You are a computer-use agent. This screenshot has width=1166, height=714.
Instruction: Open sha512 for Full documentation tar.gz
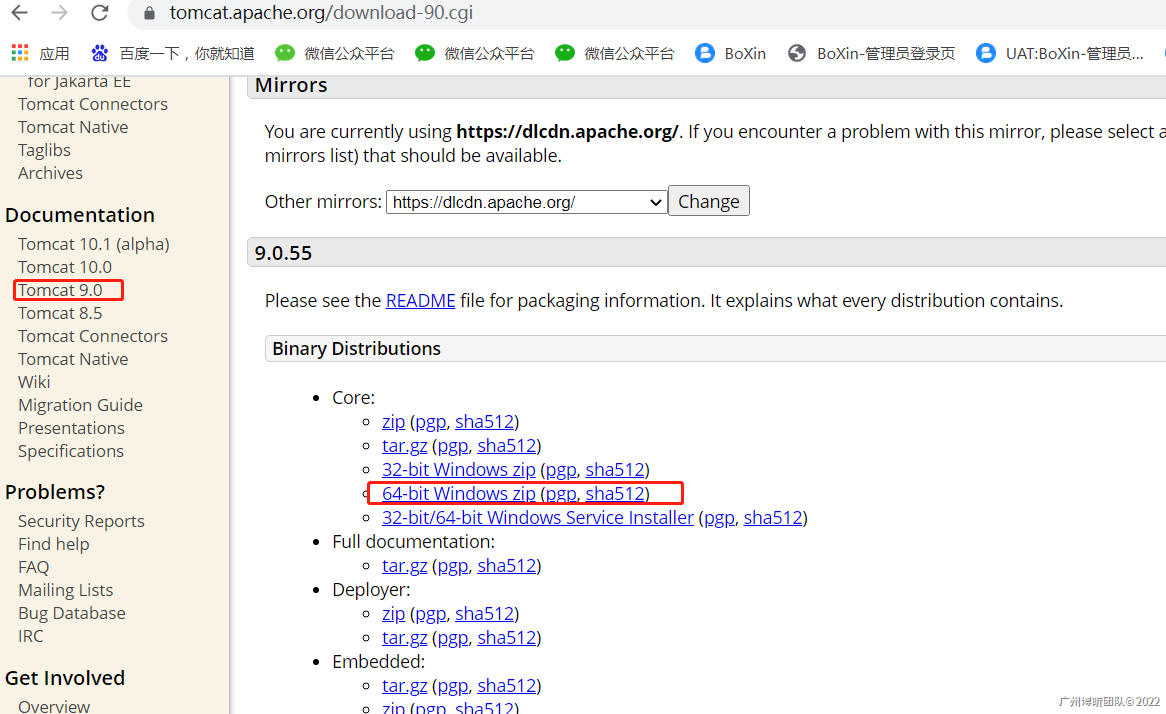tap(506, 566)
